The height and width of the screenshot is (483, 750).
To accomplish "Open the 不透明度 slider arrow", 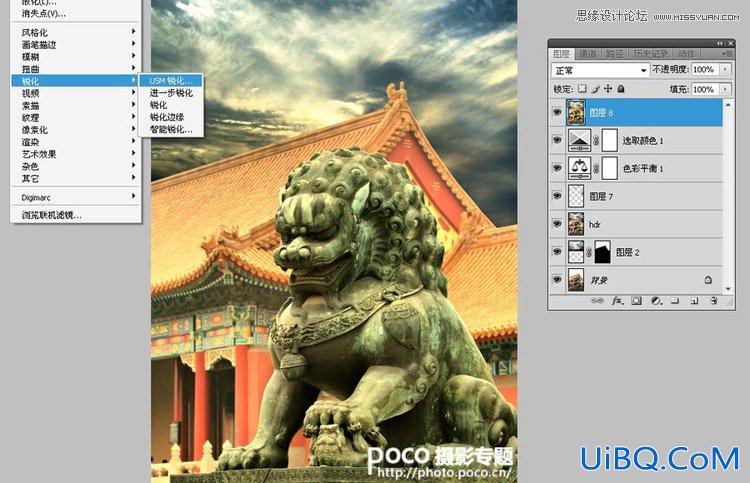I will 726,69.
